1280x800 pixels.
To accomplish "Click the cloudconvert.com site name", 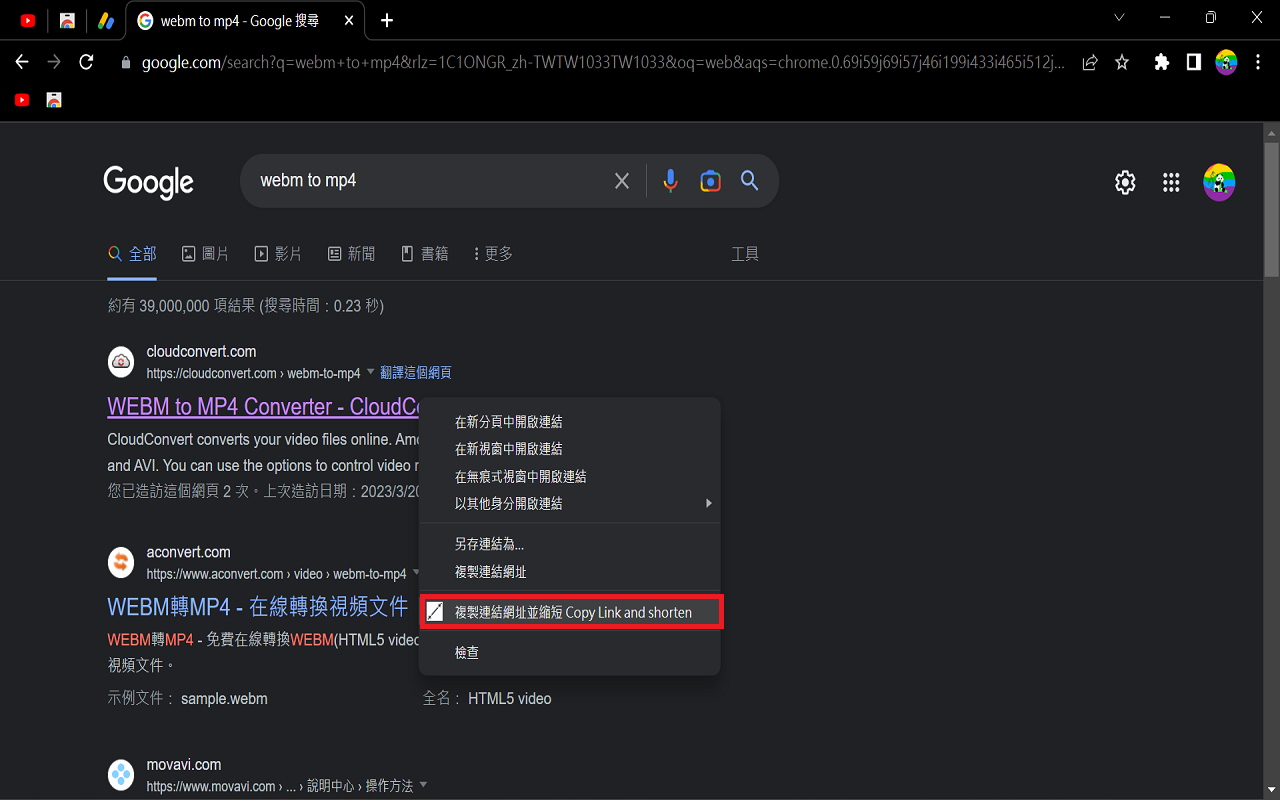I will (201, 352).
